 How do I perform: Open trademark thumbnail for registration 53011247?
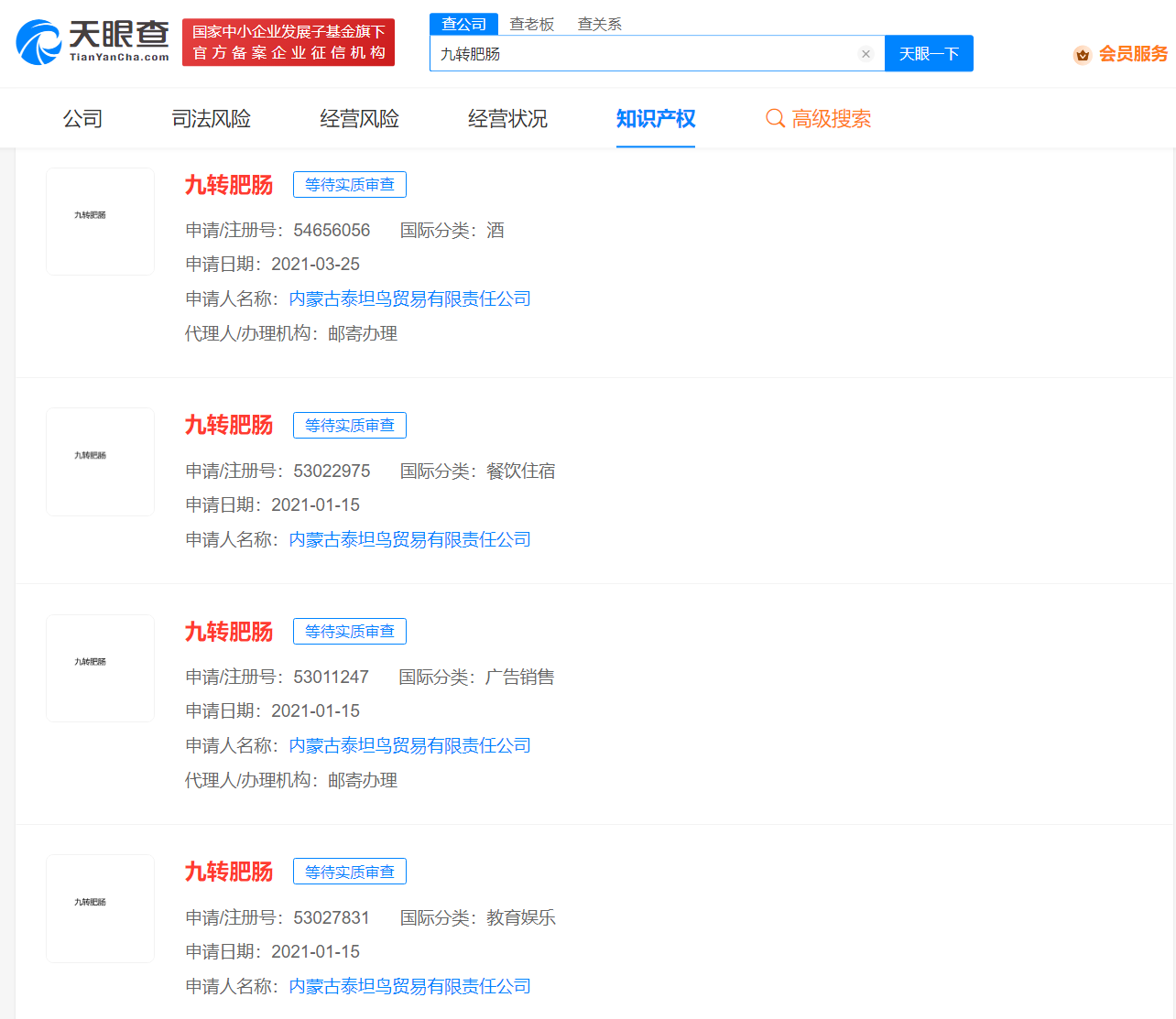[101, 668]
